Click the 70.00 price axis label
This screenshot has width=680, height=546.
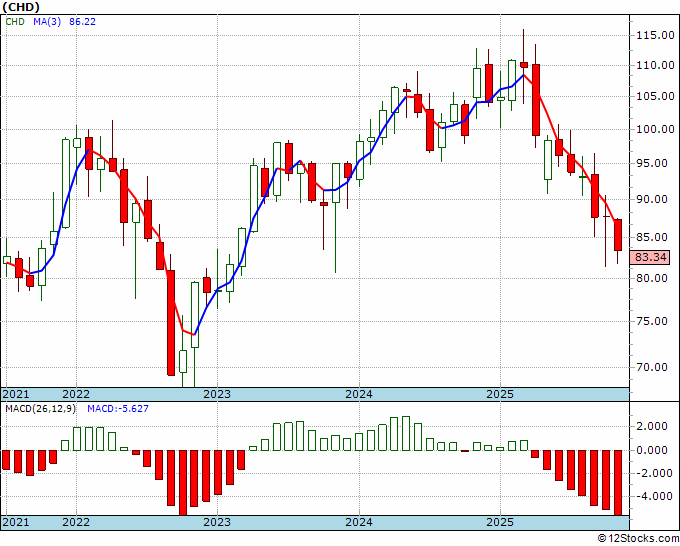[652, 367]
